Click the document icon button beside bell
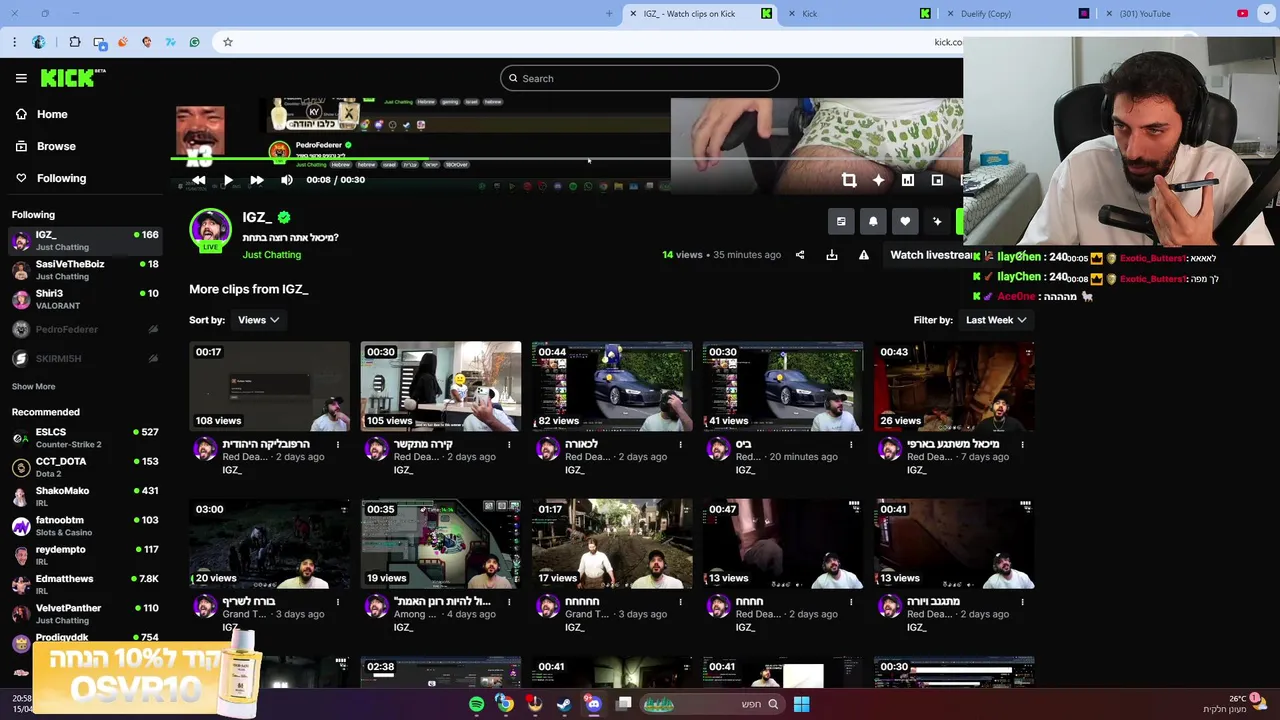The width and height of the screenshot is (1280, 720). point(841,222)
